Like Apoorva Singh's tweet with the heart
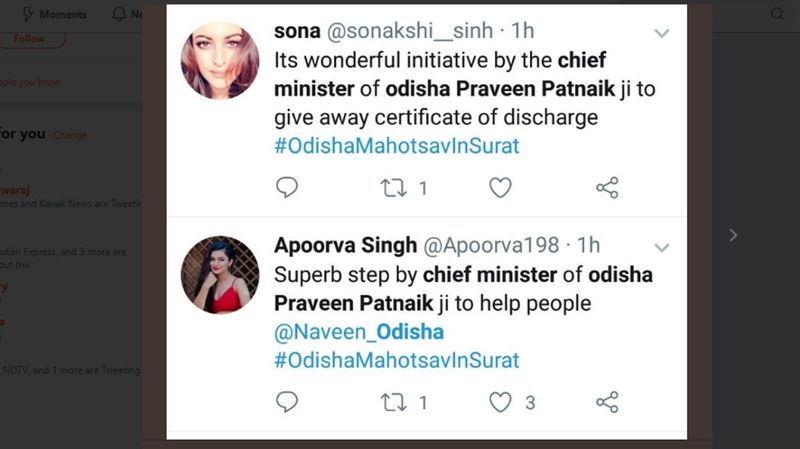Screen dimensions: 800x449 [500, 402]
